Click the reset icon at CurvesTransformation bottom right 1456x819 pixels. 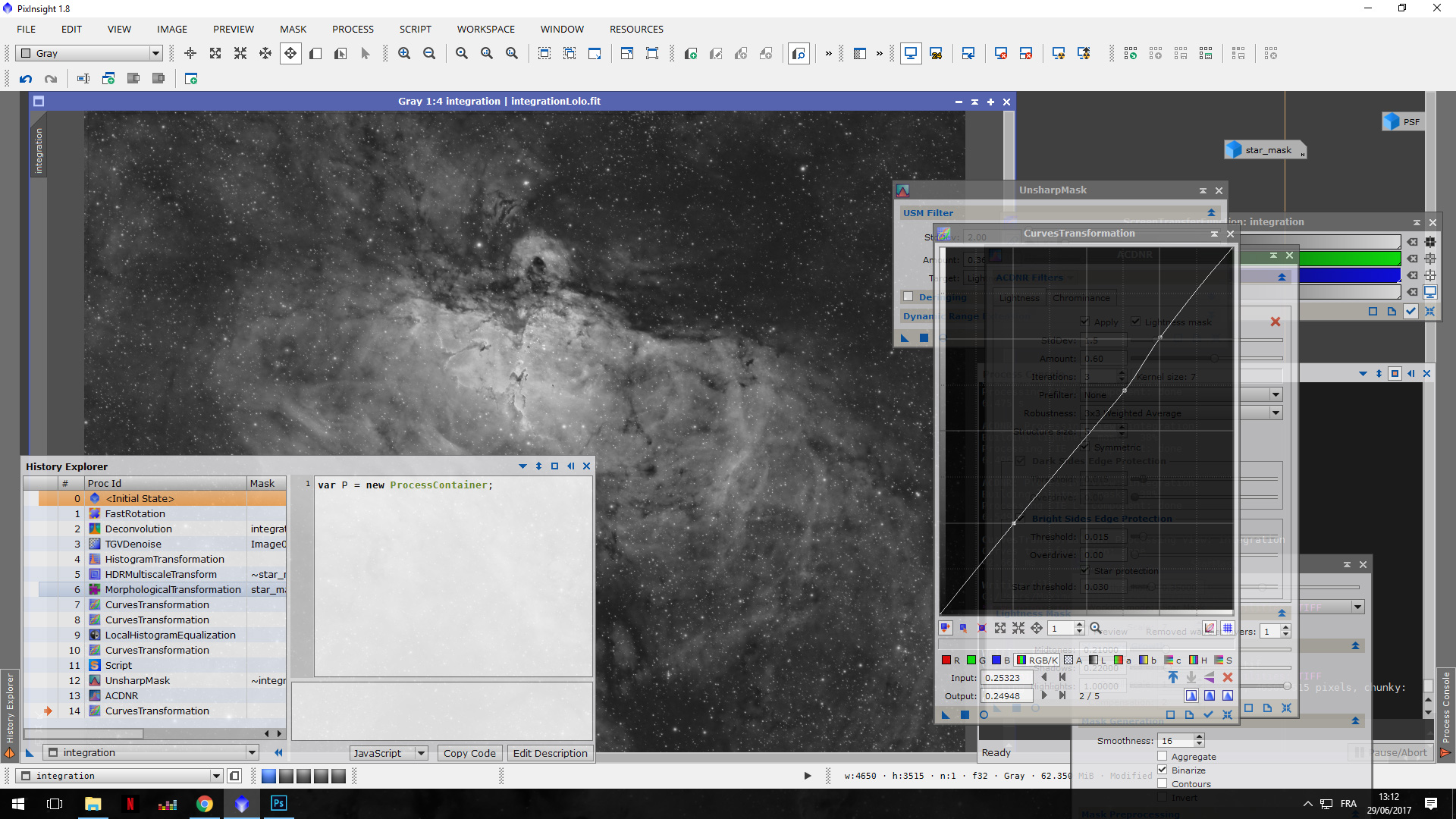click(x=1227, y=714)
